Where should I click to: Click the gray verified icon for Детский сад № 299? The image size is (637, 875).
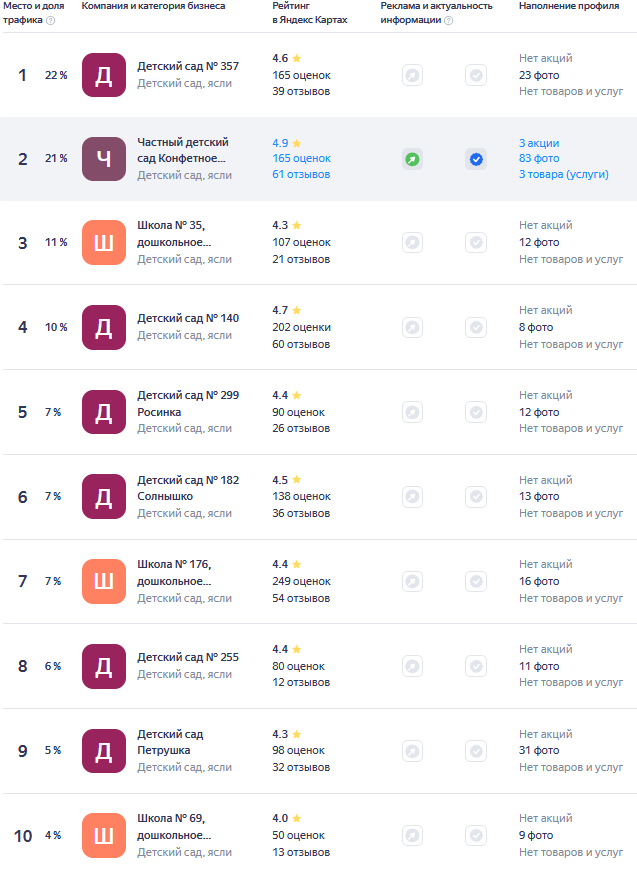pos(476,412)
